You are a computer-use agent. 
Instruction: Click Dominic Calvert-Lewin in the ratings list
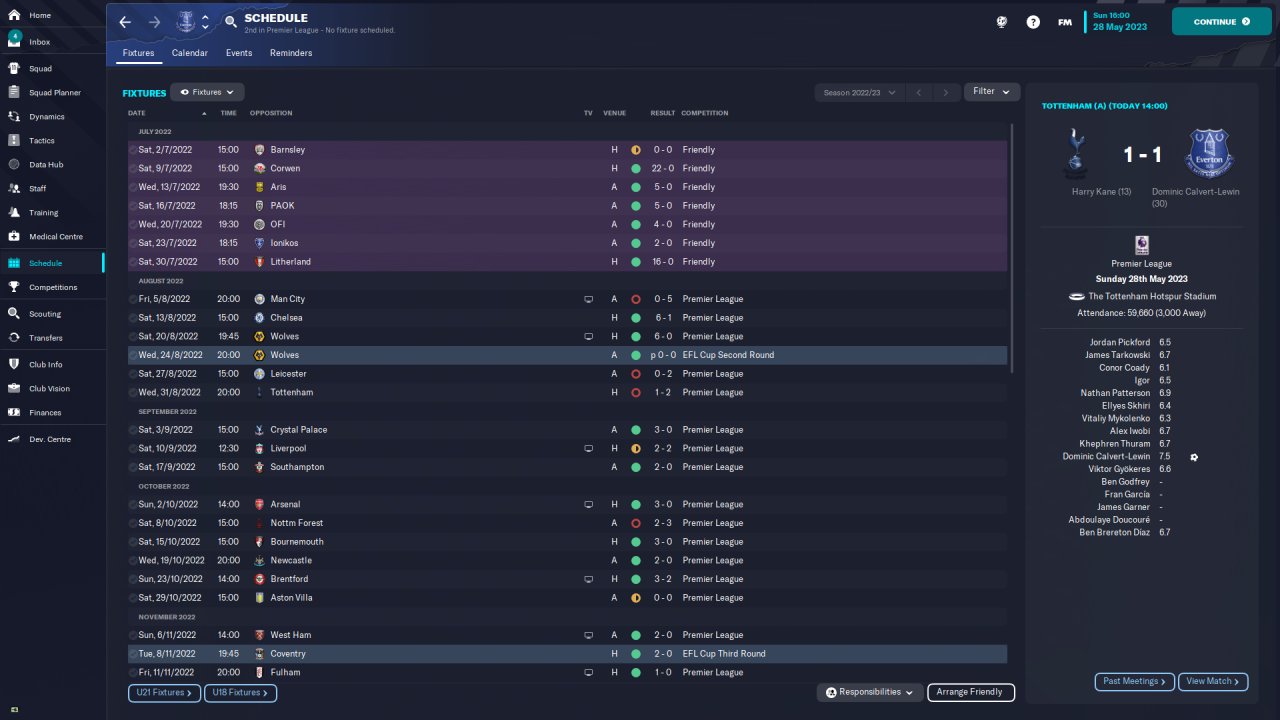(x=1106, y=457)
